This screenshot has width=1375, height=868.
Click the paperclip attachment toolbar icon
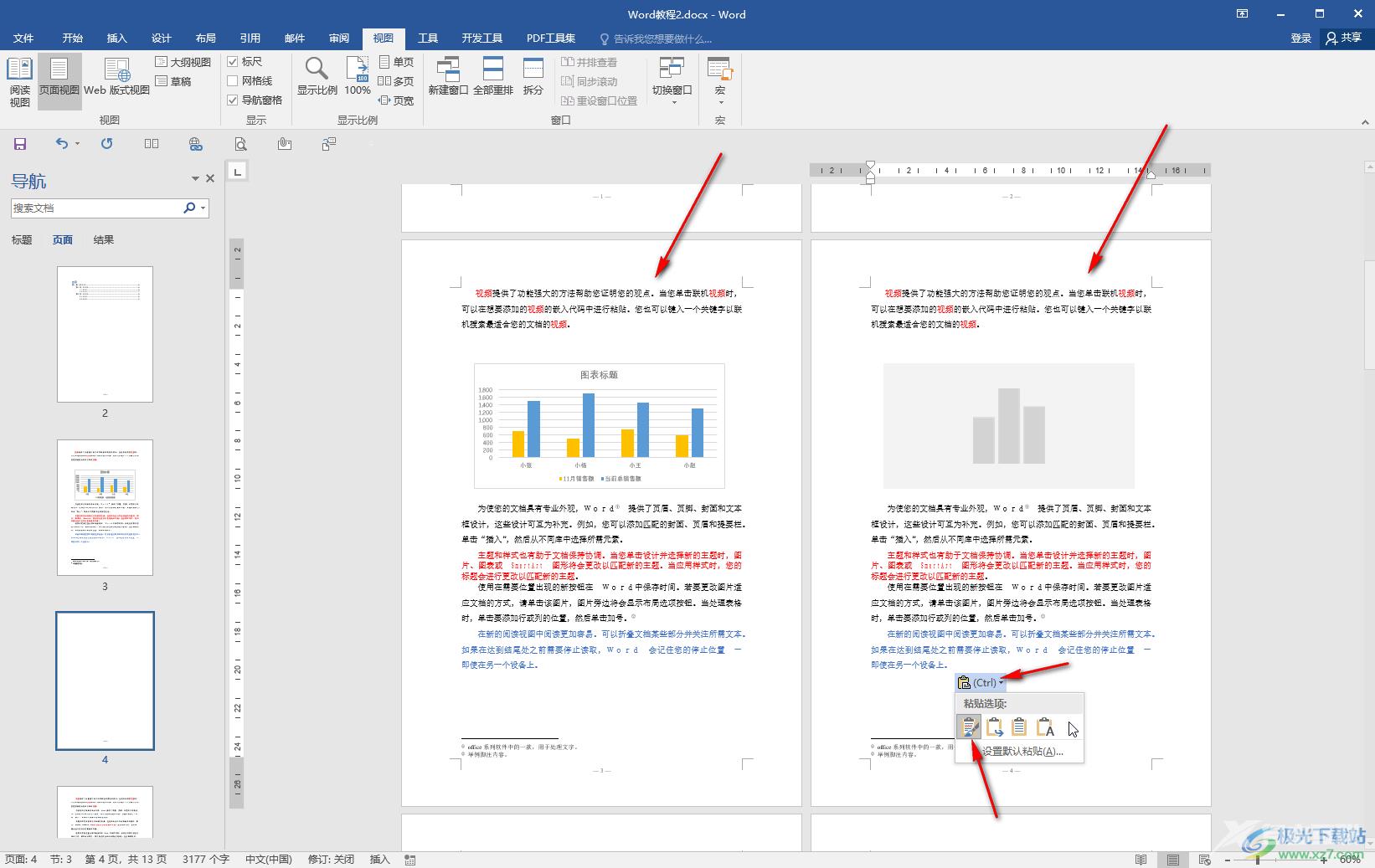click(x=285, y=144)
